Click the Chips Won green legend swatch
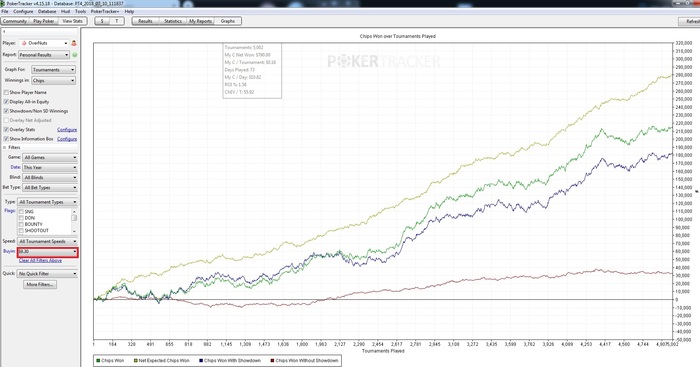 click(x=98, y=360)
